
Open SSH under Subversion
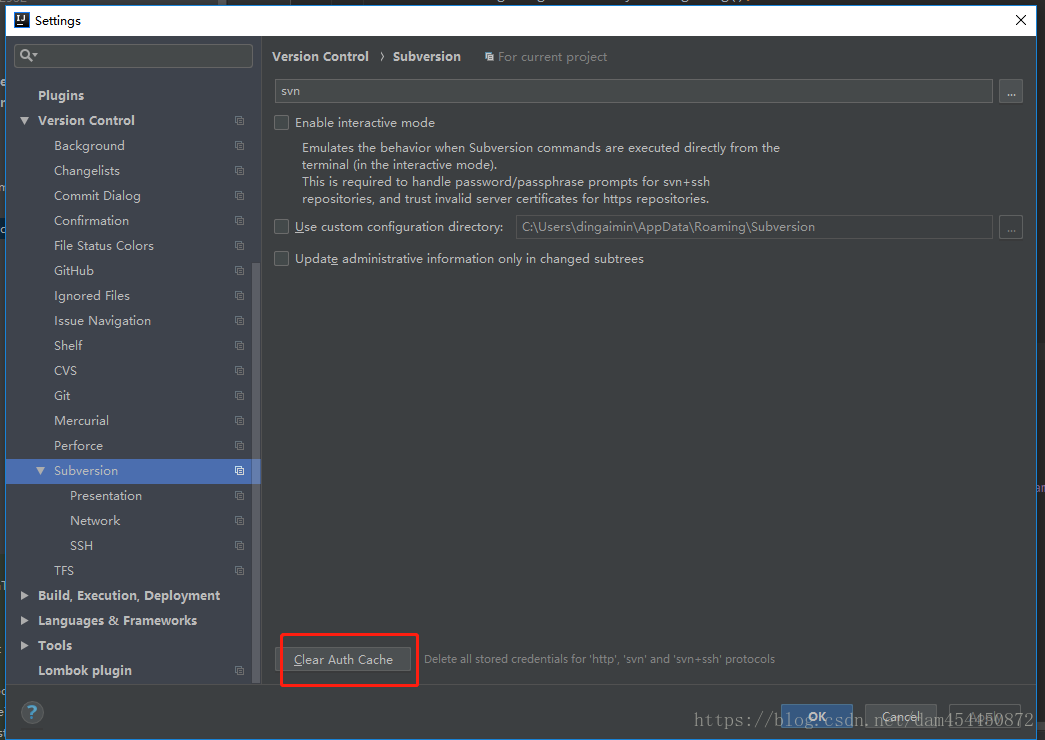[81, 545]
